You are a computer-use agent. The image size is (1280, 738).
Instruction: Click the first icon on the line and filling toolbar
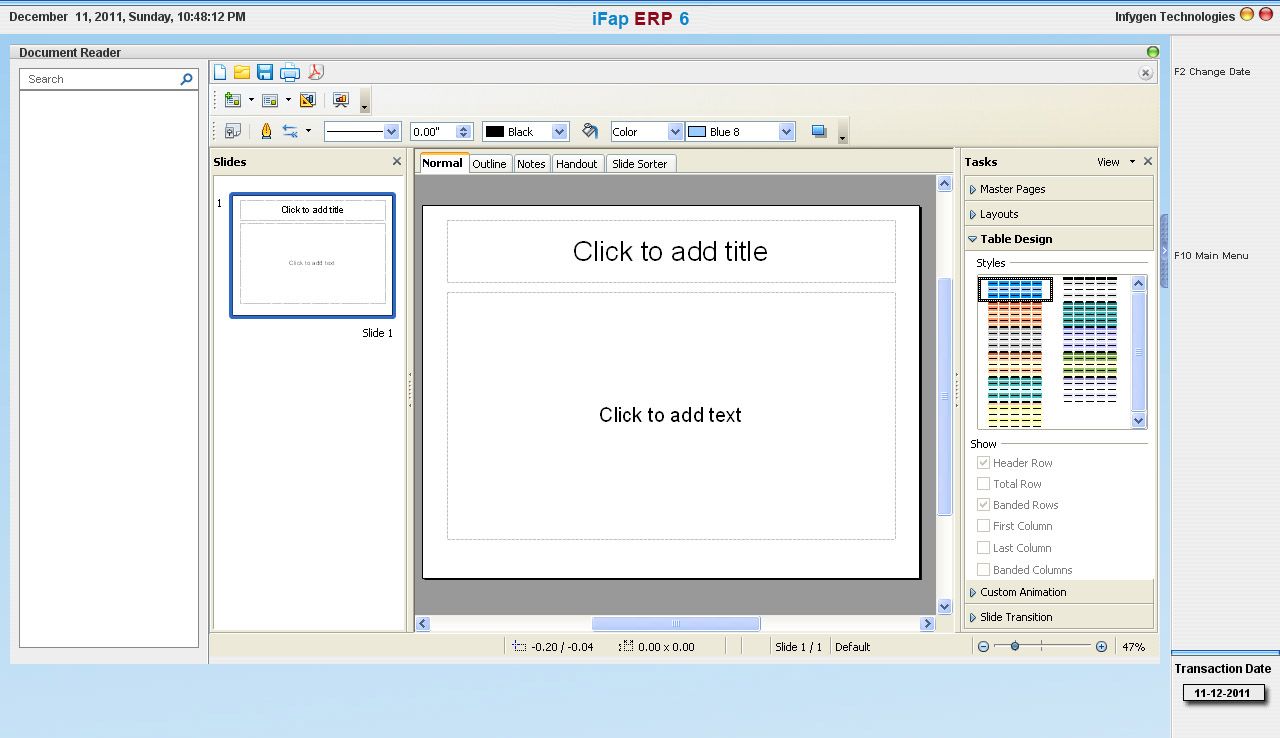coord(233,131)
